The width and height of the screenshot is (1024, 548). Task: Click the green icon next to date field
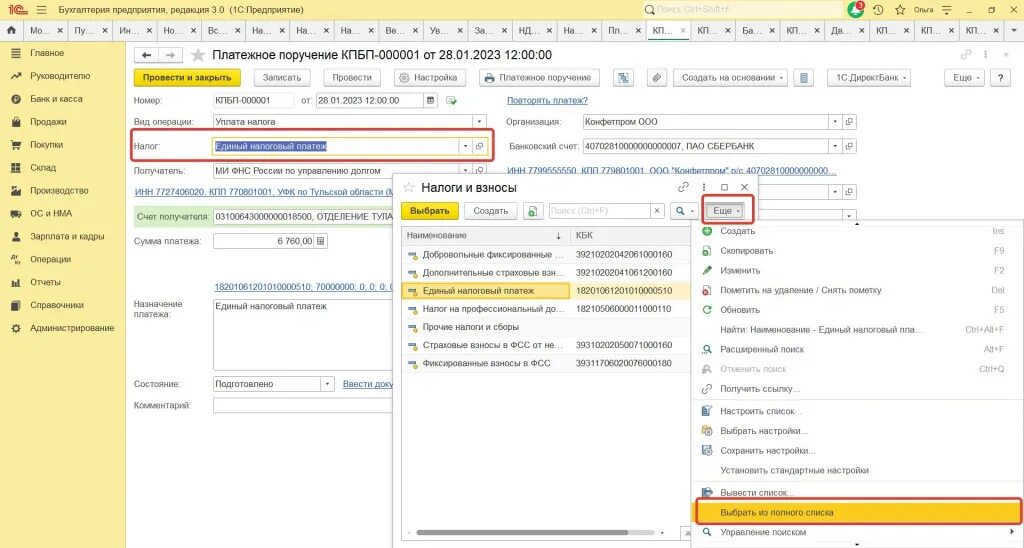tap(451, 101)
